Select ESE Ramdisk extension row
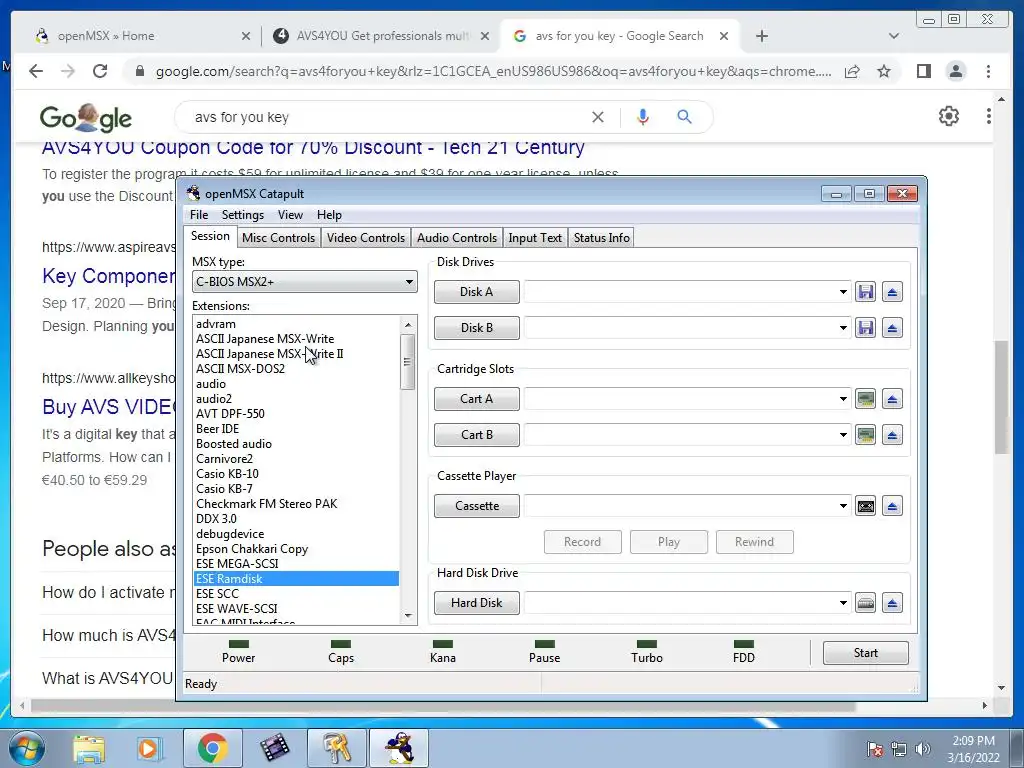The width and height of the screenshot is (1024, 768). [296, 579]
